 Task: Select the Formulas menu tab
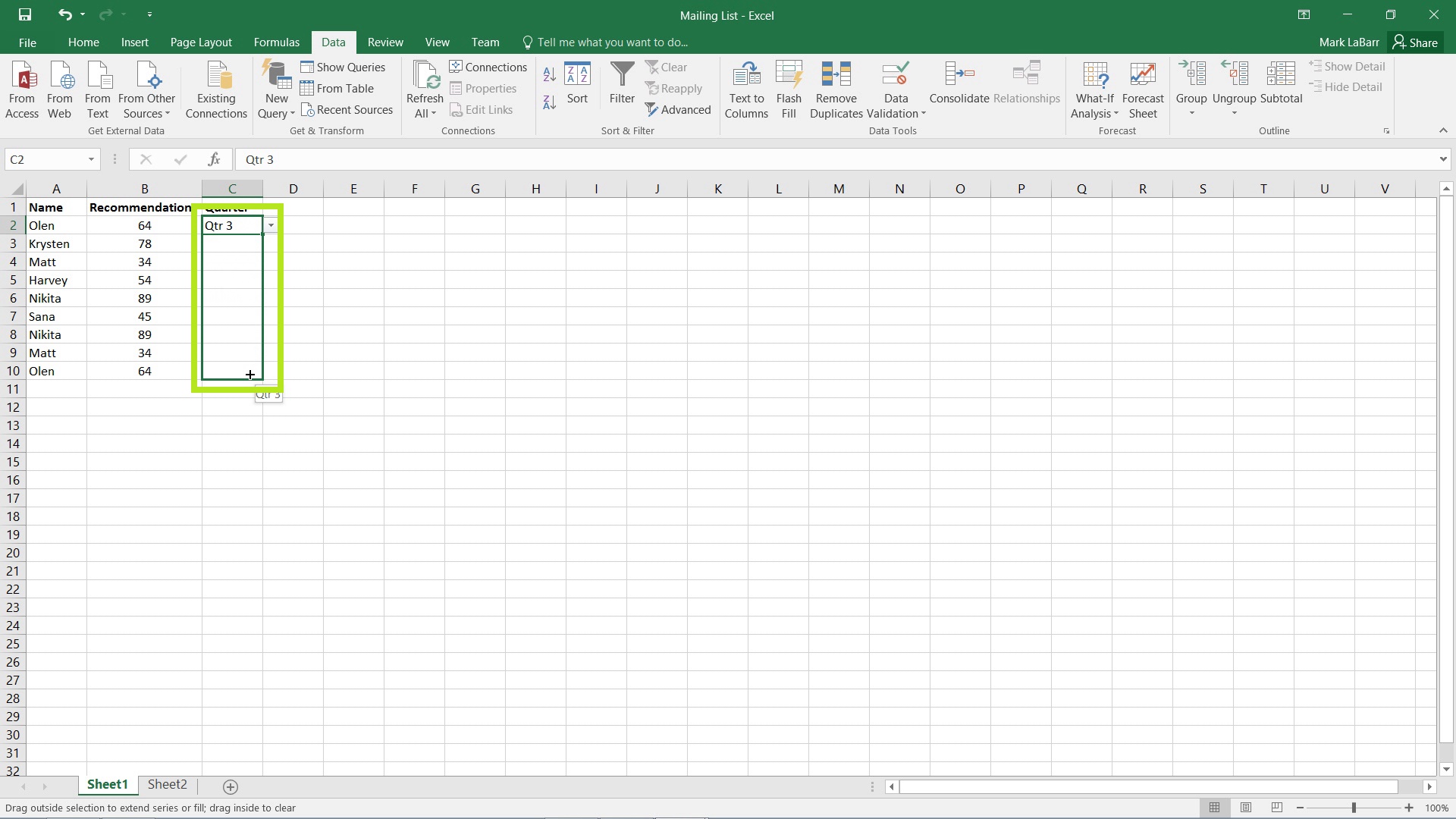(x=276, y=42)
